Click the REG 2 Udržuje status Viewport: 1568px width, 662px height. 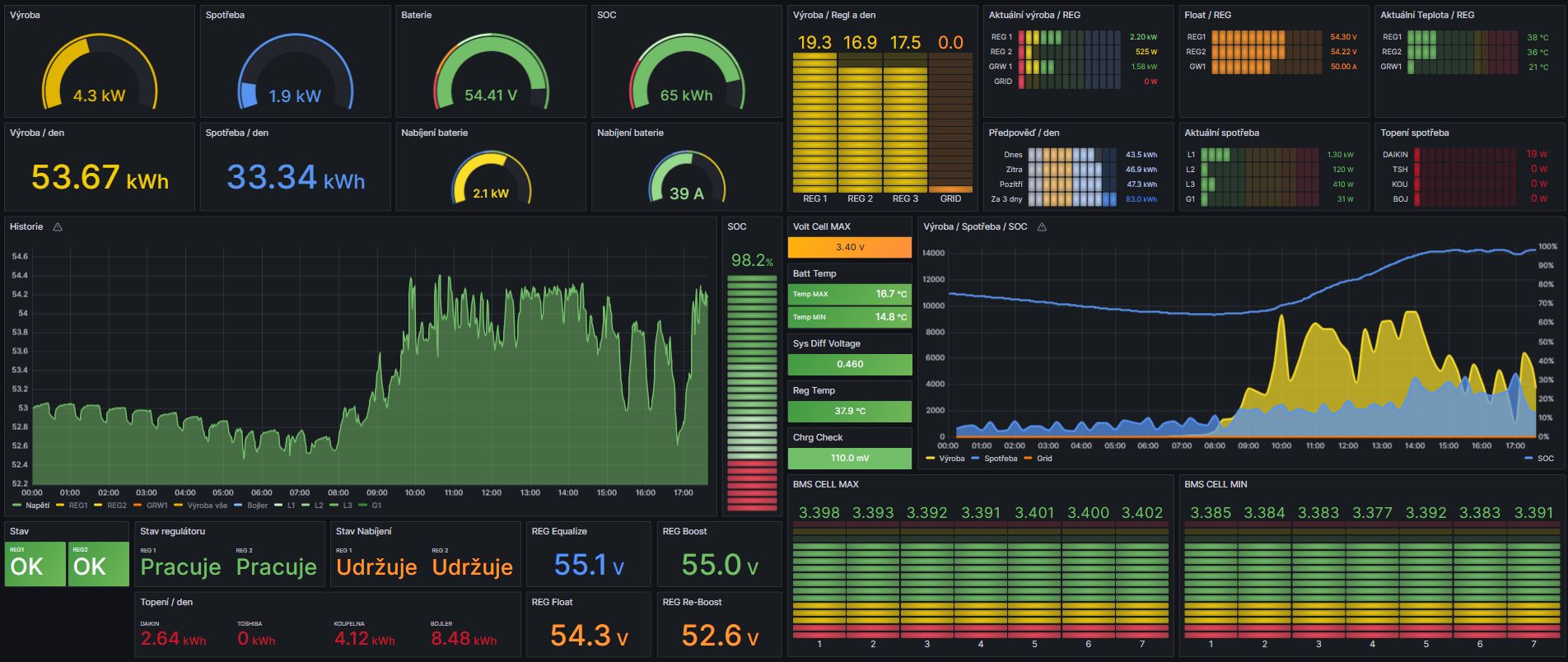tap(472, 566)
